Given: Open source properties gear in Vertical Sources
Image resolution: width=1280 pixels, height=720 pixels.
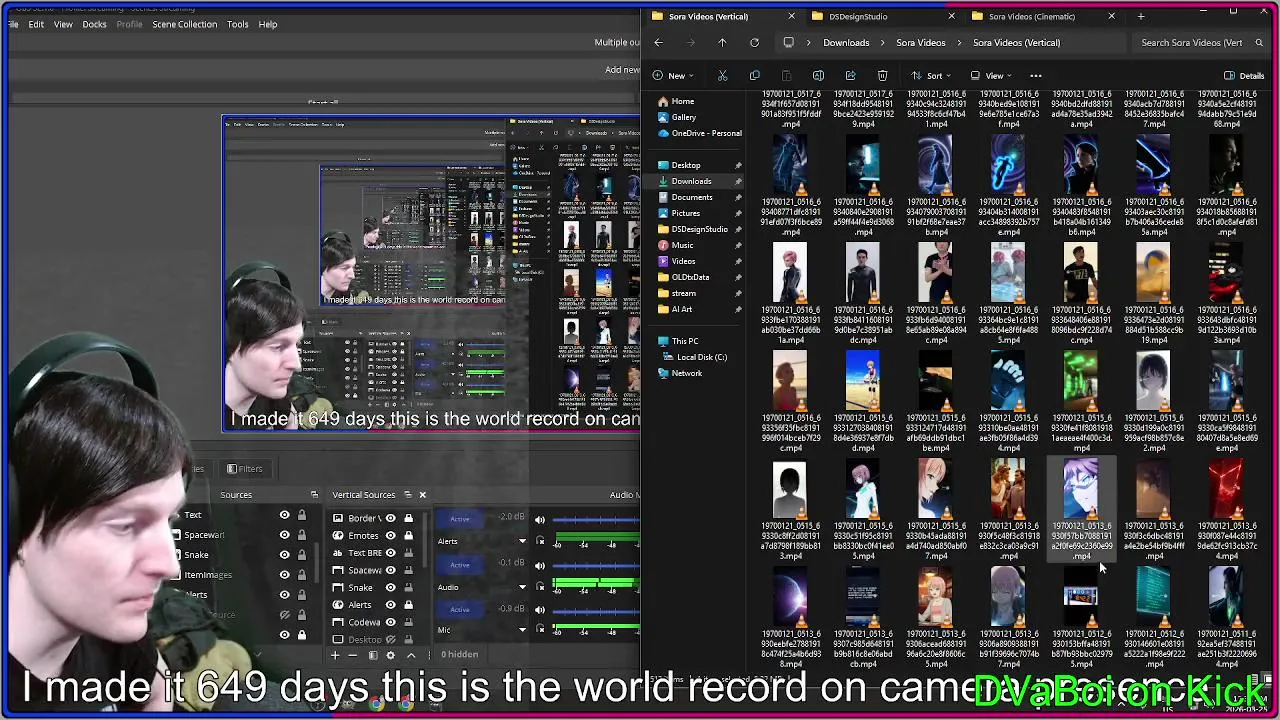Looking at the screenshot, I should point(391,655).
